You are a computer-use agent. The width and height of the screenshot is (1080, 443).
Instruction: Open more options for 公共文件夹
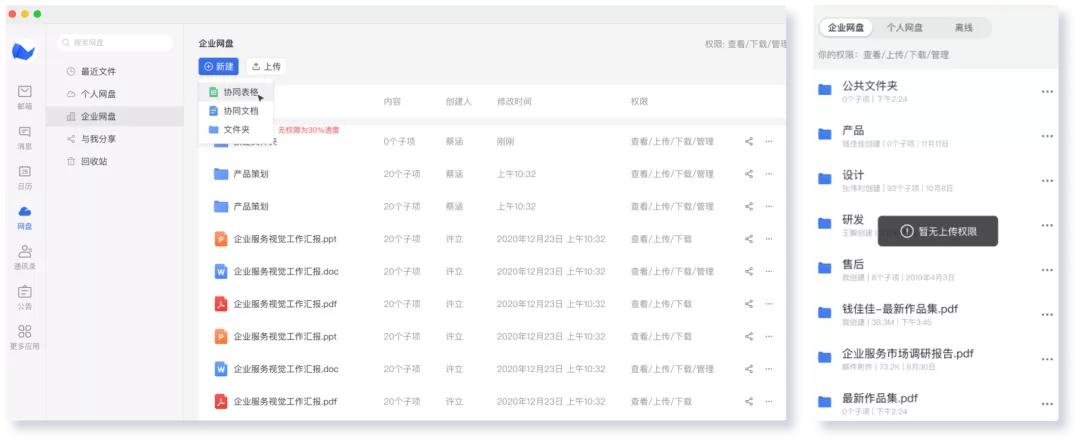(x=1047, y=92)
